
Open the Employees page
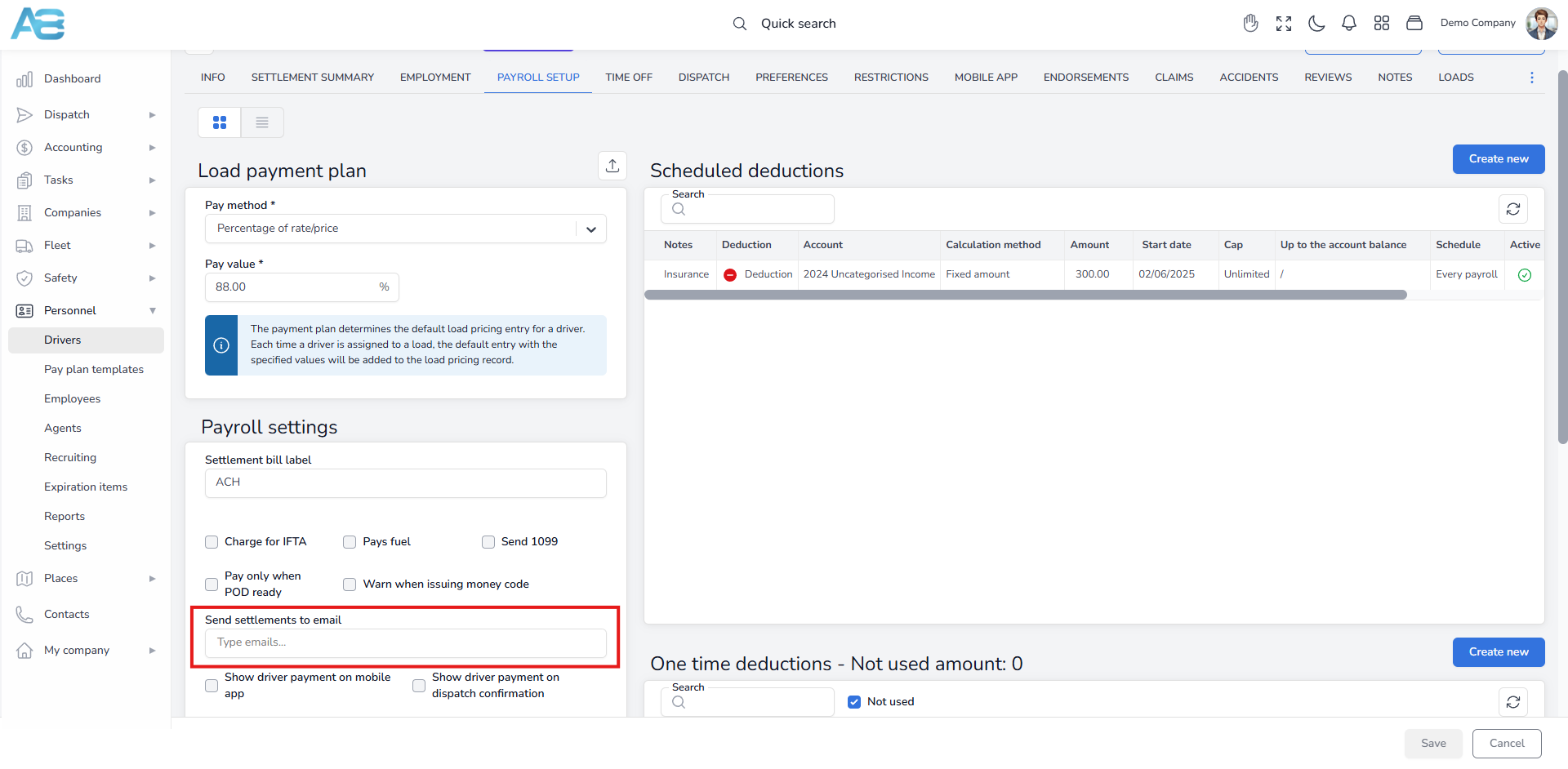pos(73,399)
